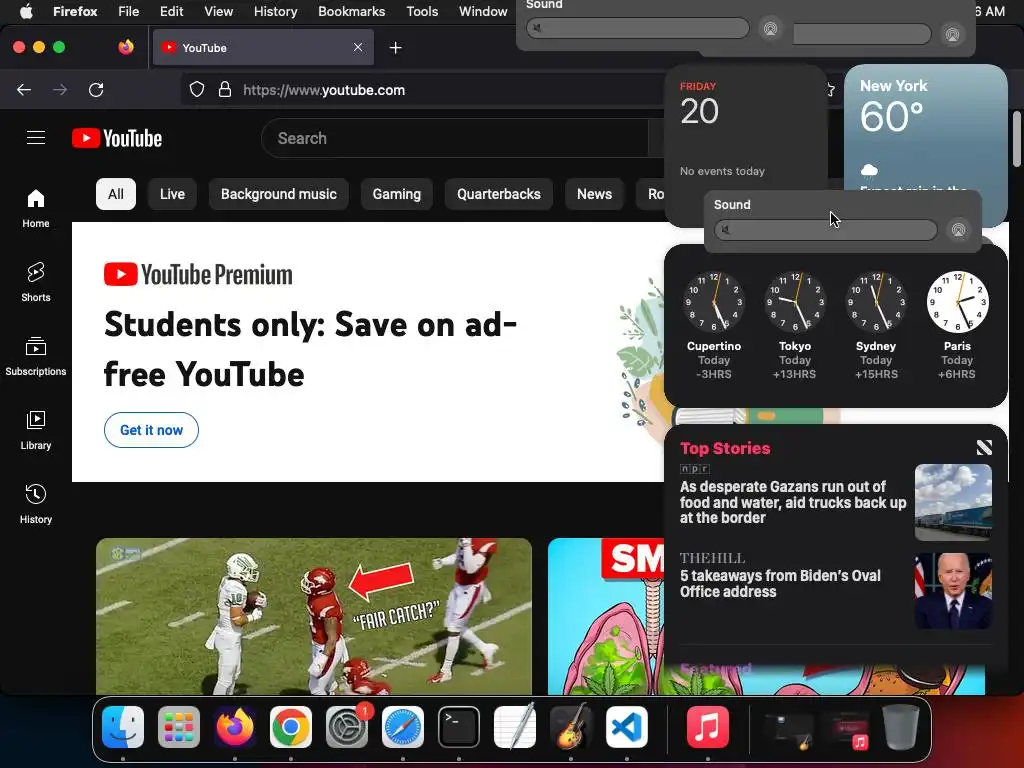Open Library in the sidebar
This screenshot has height=768, width=1024.
[36, 430]
